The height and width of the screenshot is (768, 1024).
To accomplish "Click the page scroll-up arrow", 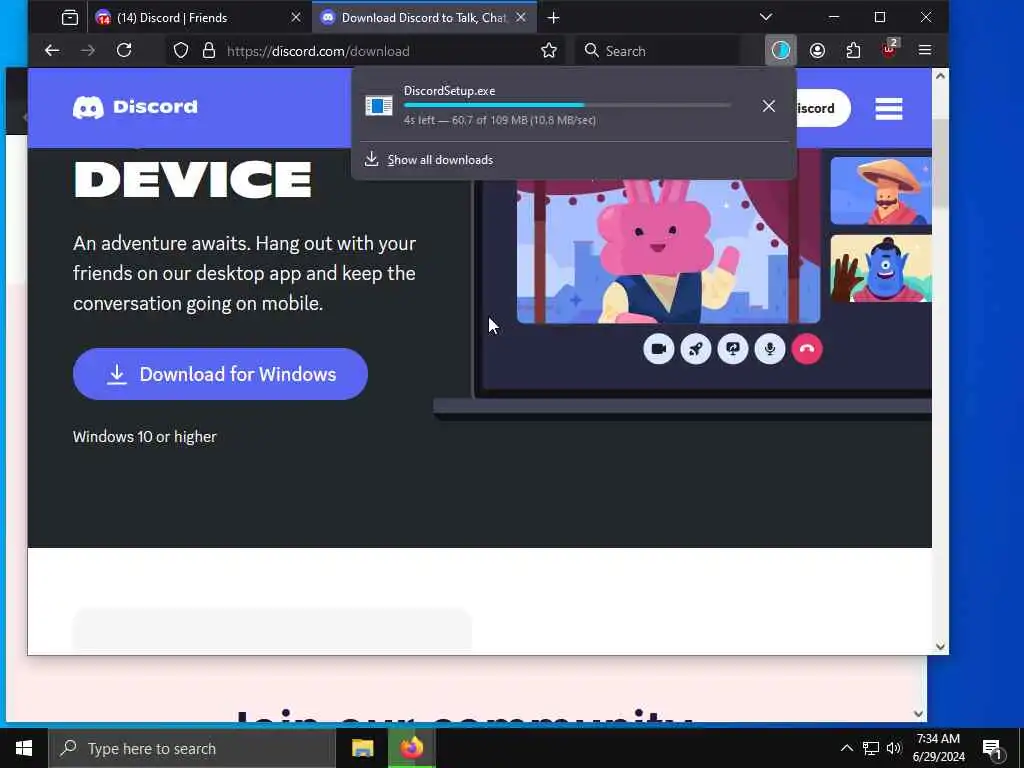I will point(940,76).
